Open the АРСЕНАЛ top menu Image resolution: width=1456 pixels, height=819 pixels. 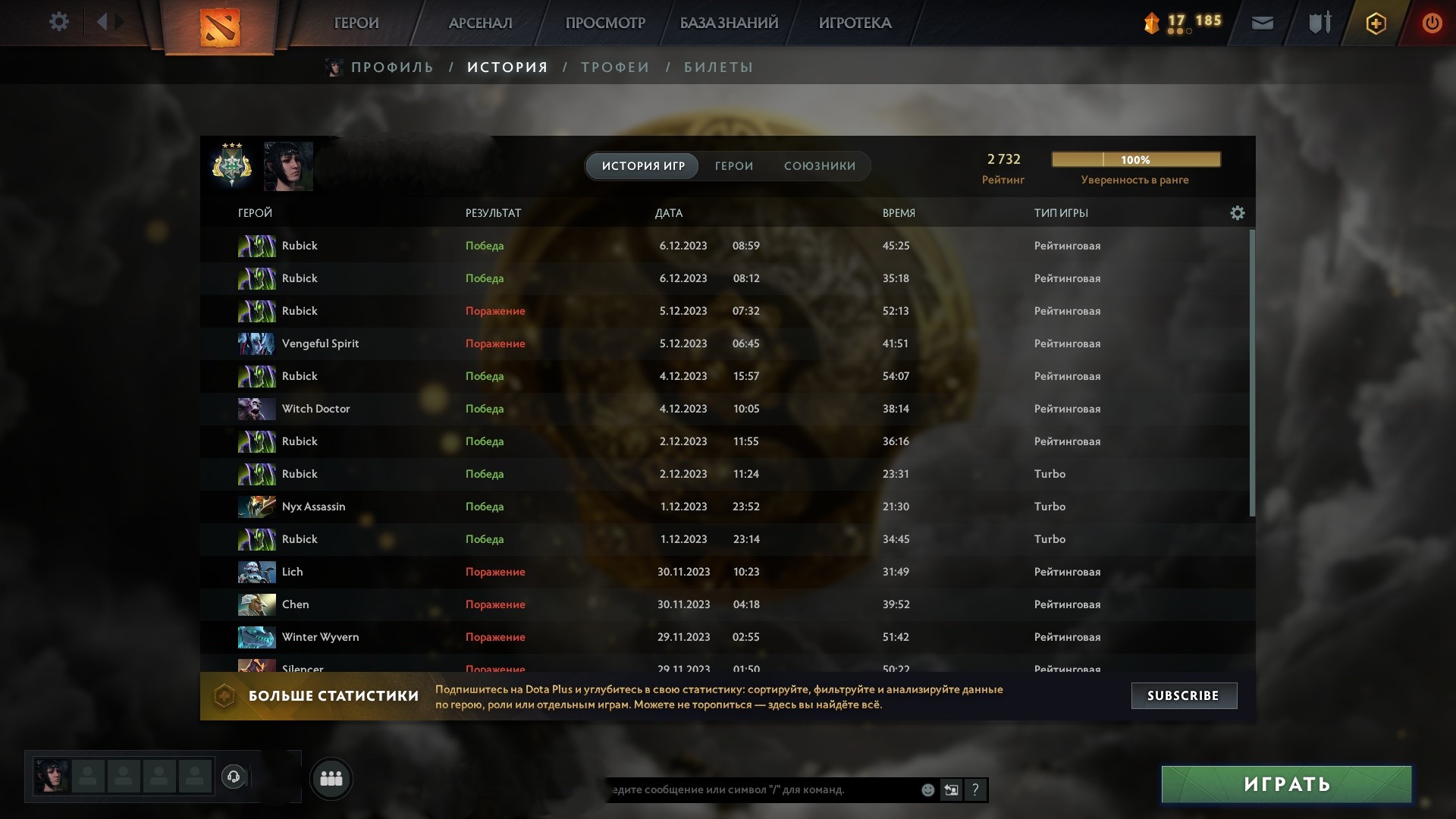coord(480,23)
